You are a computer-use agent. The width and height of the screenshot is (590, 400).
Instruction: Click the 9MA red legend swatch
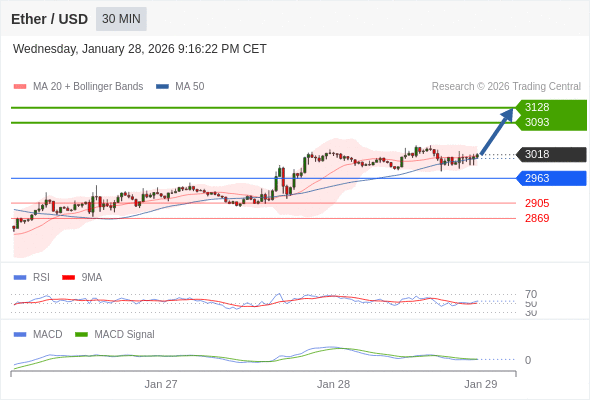(68, 278)
